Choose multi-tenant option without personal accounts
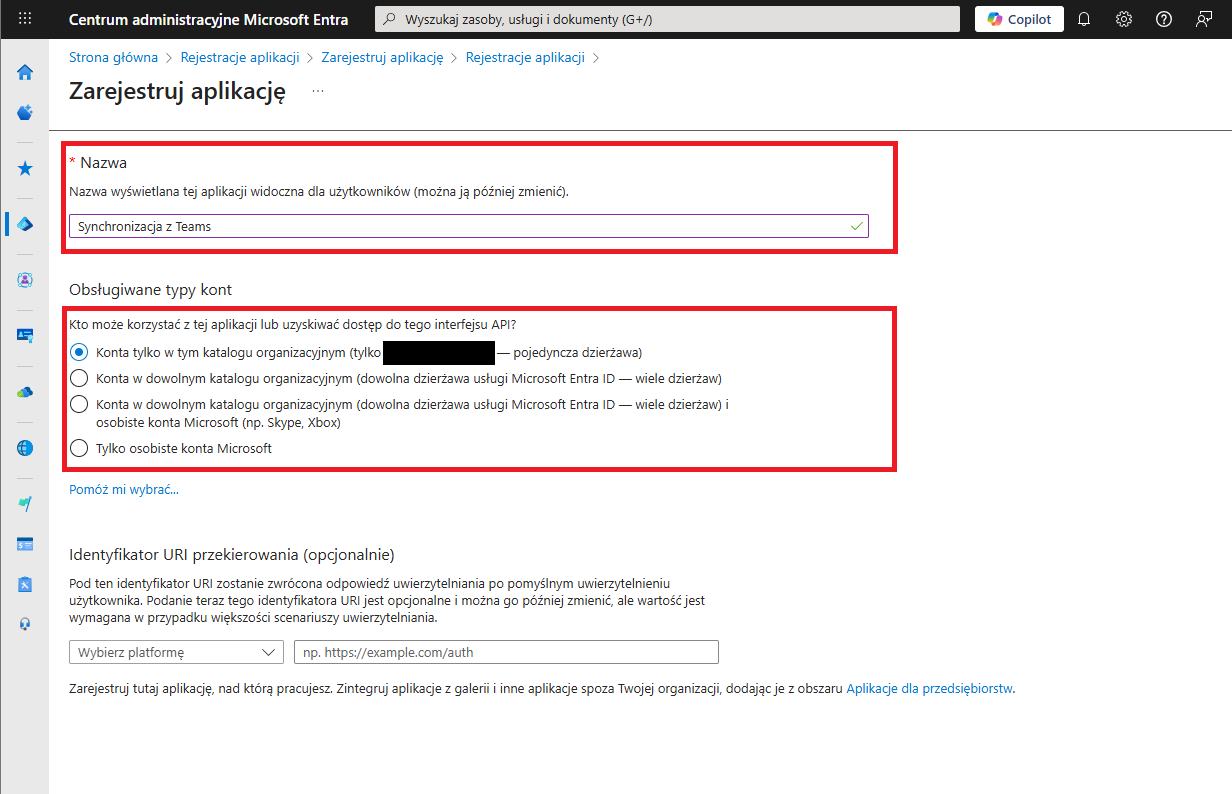 79,378
